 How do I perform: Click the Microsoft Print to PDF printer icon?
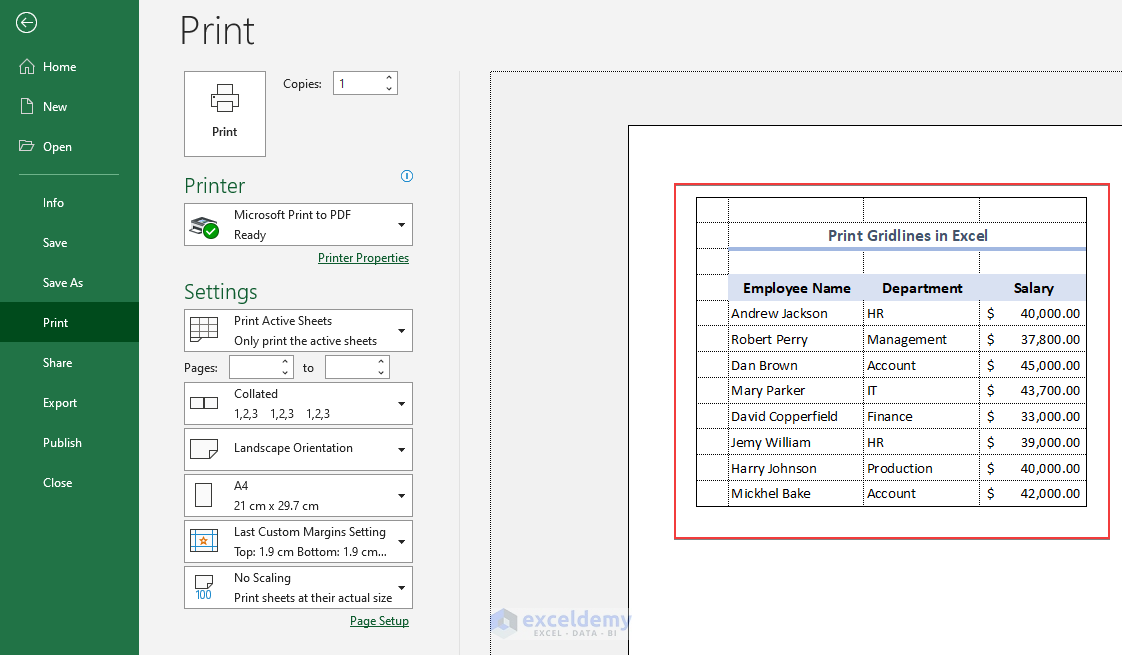tap(204, 226)
